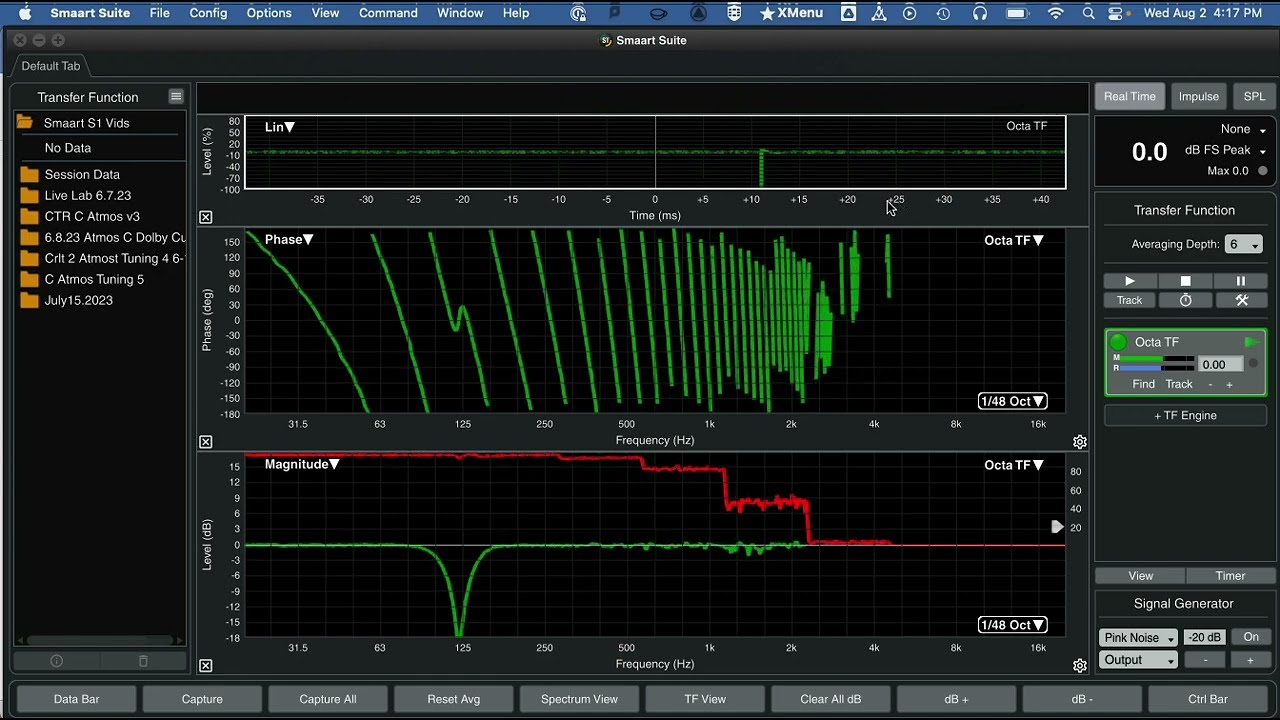The width and height of the screenshot is (1280, 720).
Task: Click the battery status icon
Action: pos(1017,13)
